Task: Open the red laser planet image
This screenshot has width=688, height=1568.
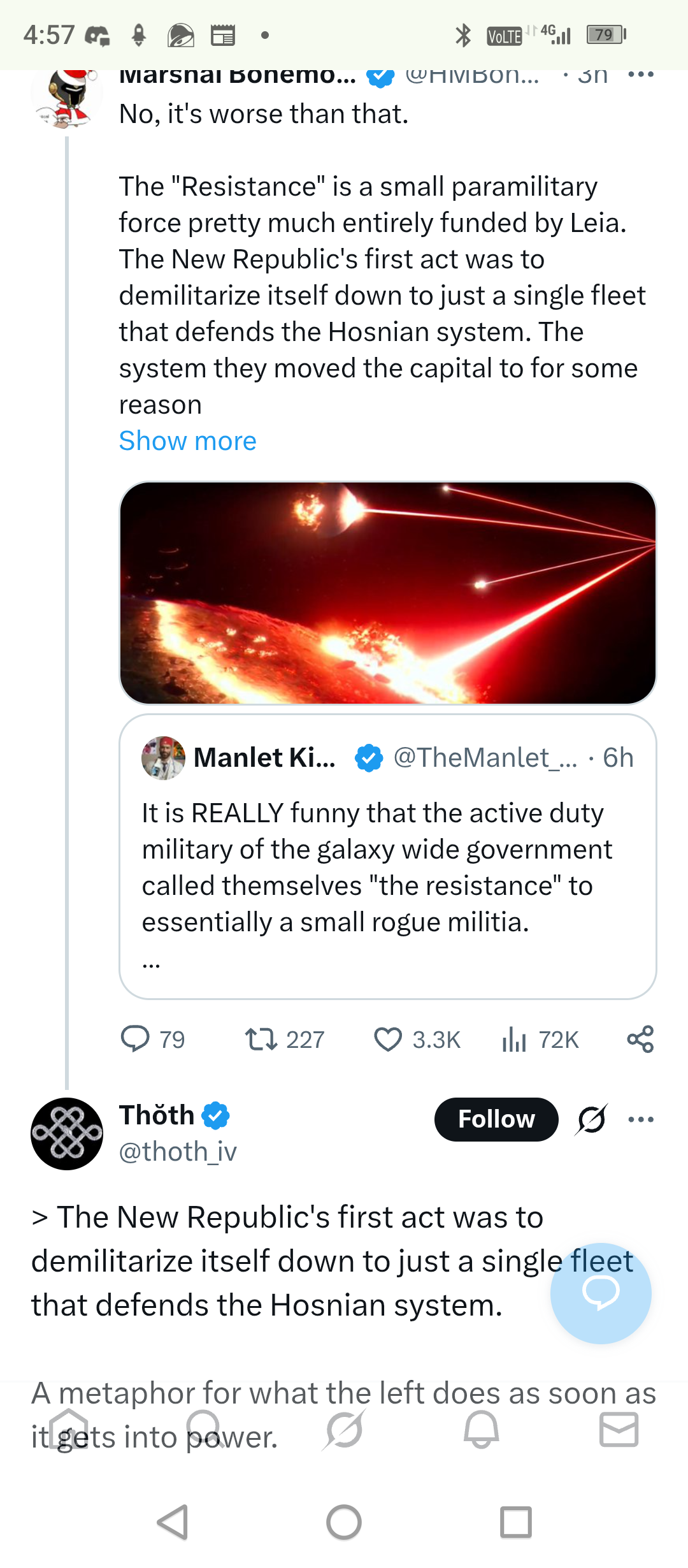Action: pos(387,593)
